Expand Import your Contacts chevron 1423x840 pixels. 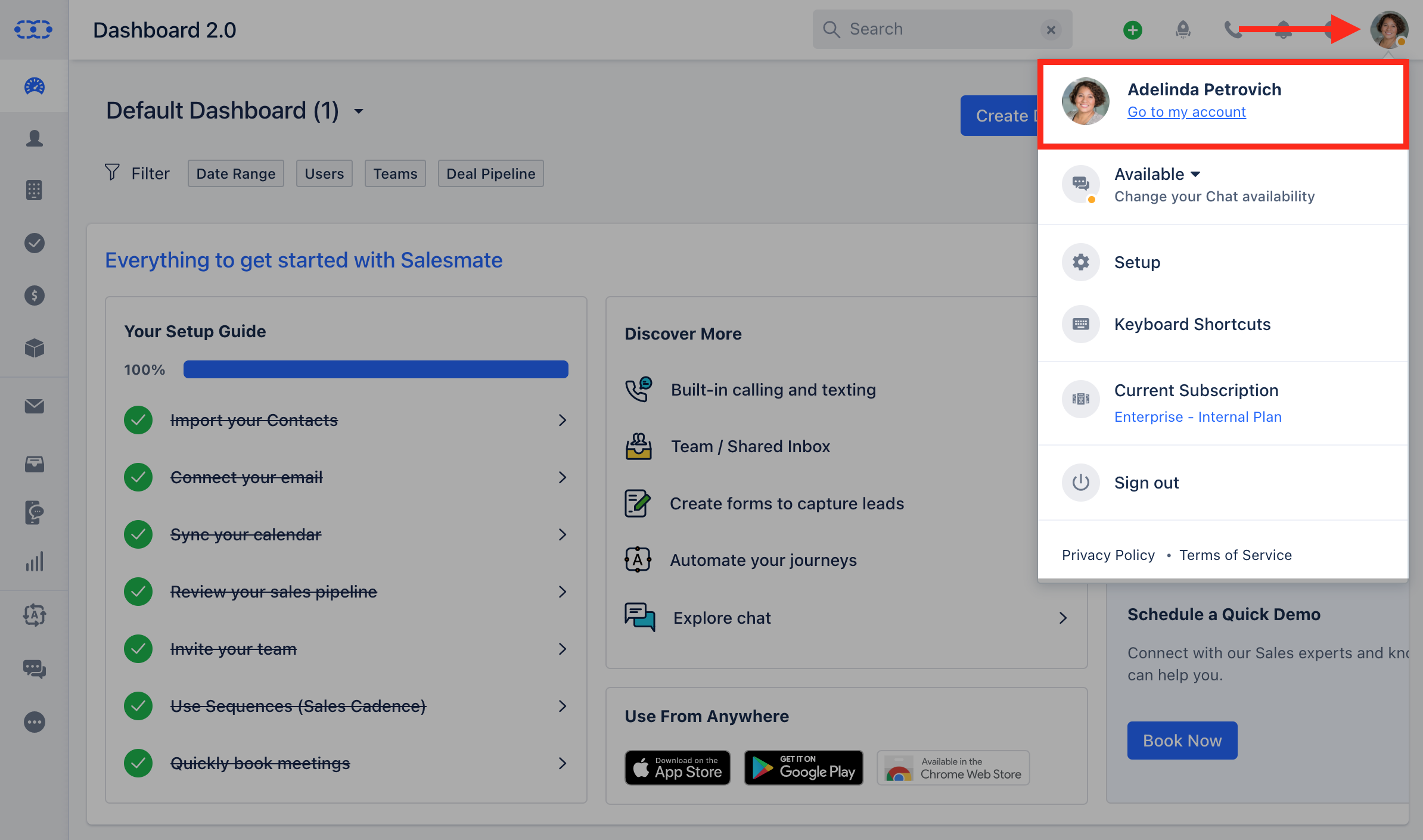(562, 420)
